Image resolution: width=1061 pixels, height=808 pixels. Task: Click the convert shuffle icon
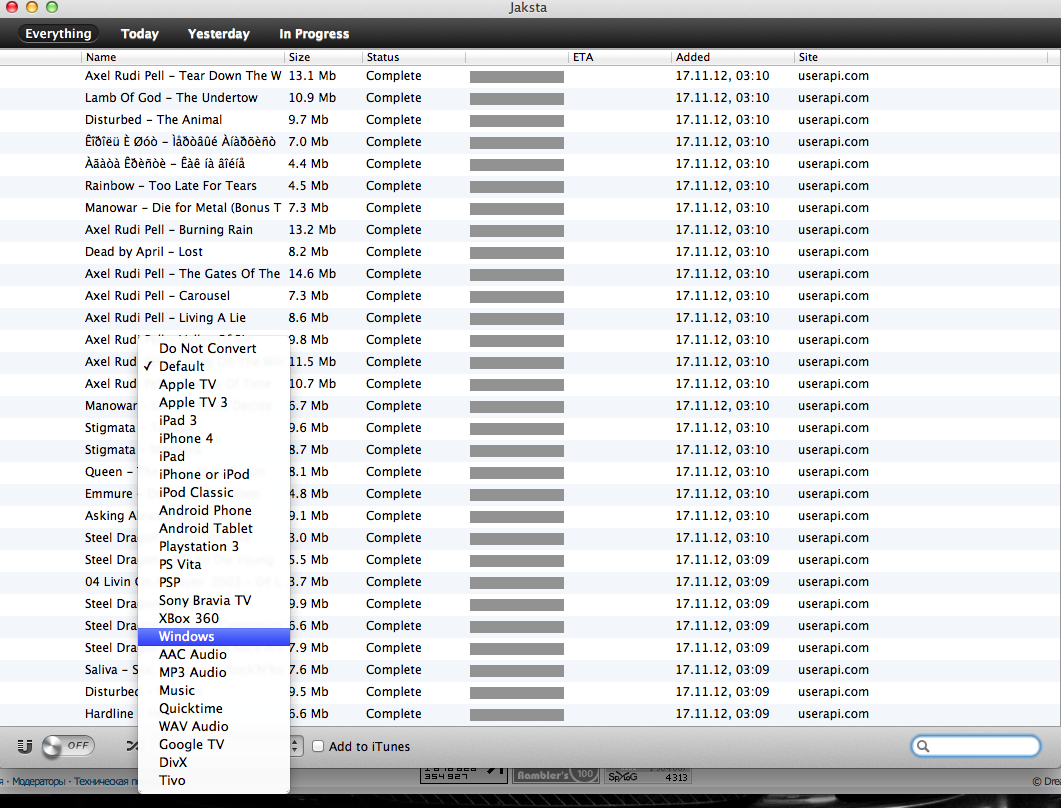click(131, 746)
